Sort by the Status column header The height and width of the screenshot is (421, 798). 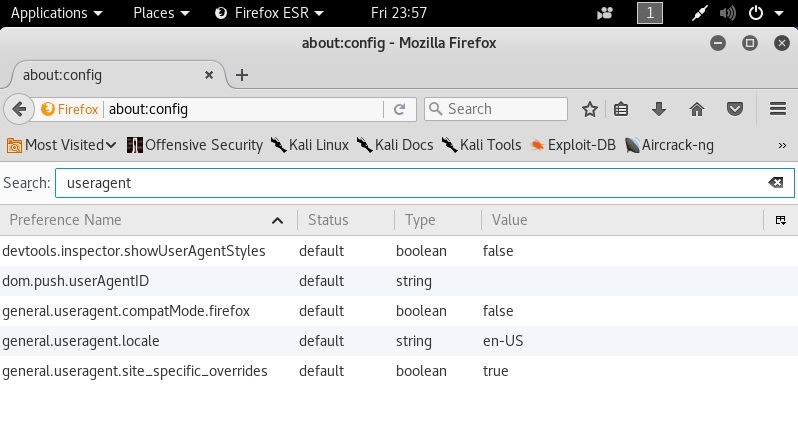click(346, 220)
